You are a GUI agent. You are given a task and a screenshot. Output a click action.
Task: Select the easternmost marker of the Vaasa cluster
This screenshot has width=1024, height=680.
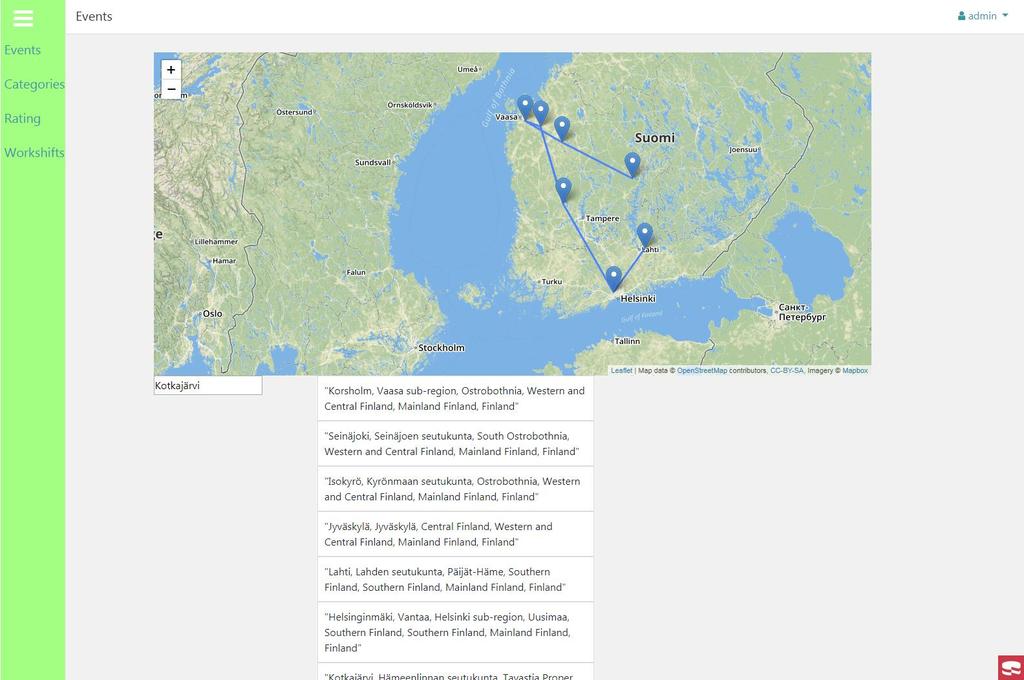coord(562,128)
